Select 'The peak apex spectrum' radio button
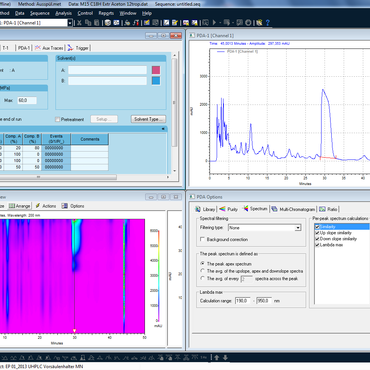 point(202,264)
